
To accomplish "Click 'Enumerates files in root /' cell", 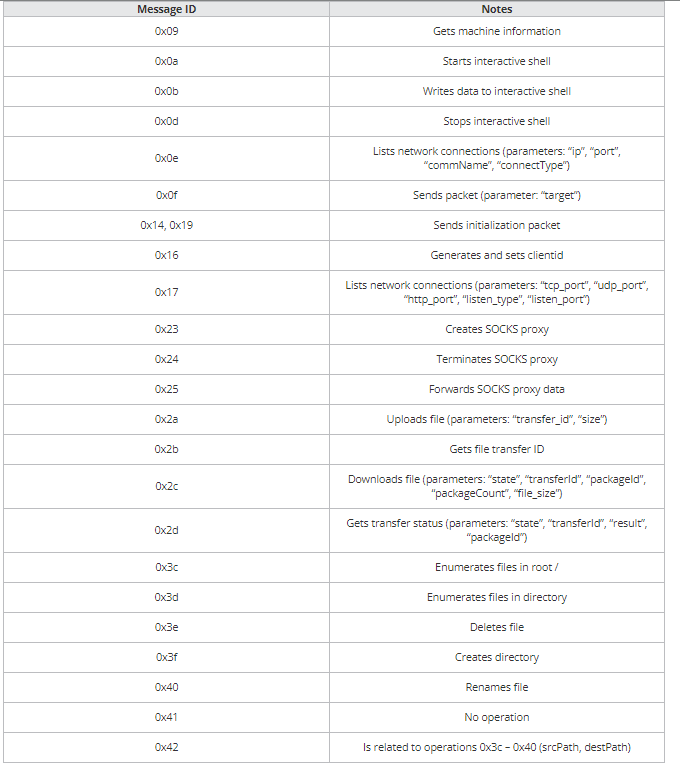I will [497, 568].
